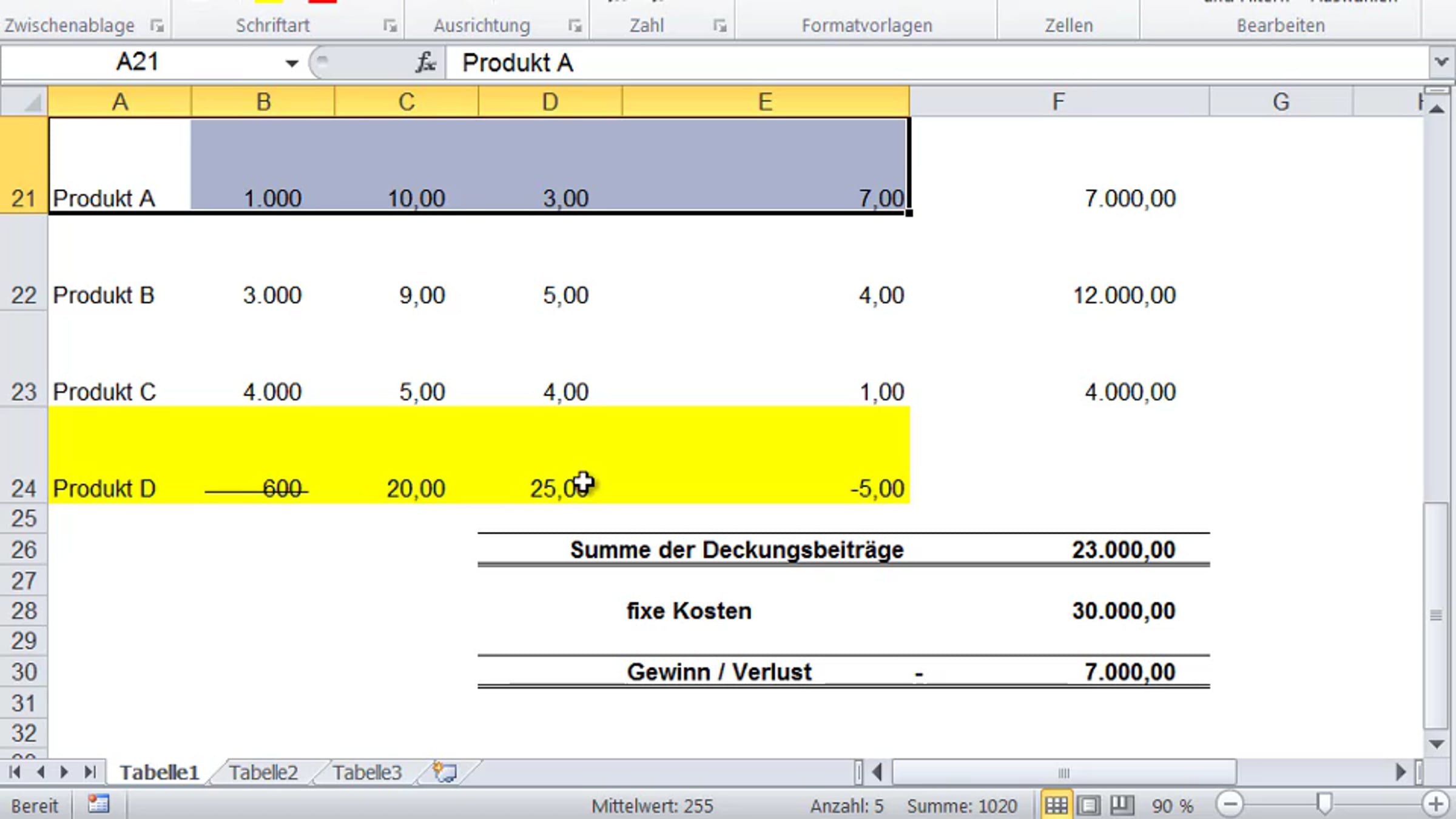This screenshot has width=1456, height=819.
Task: Select cell with 20,00 price
Action: [x=406, y=455]
